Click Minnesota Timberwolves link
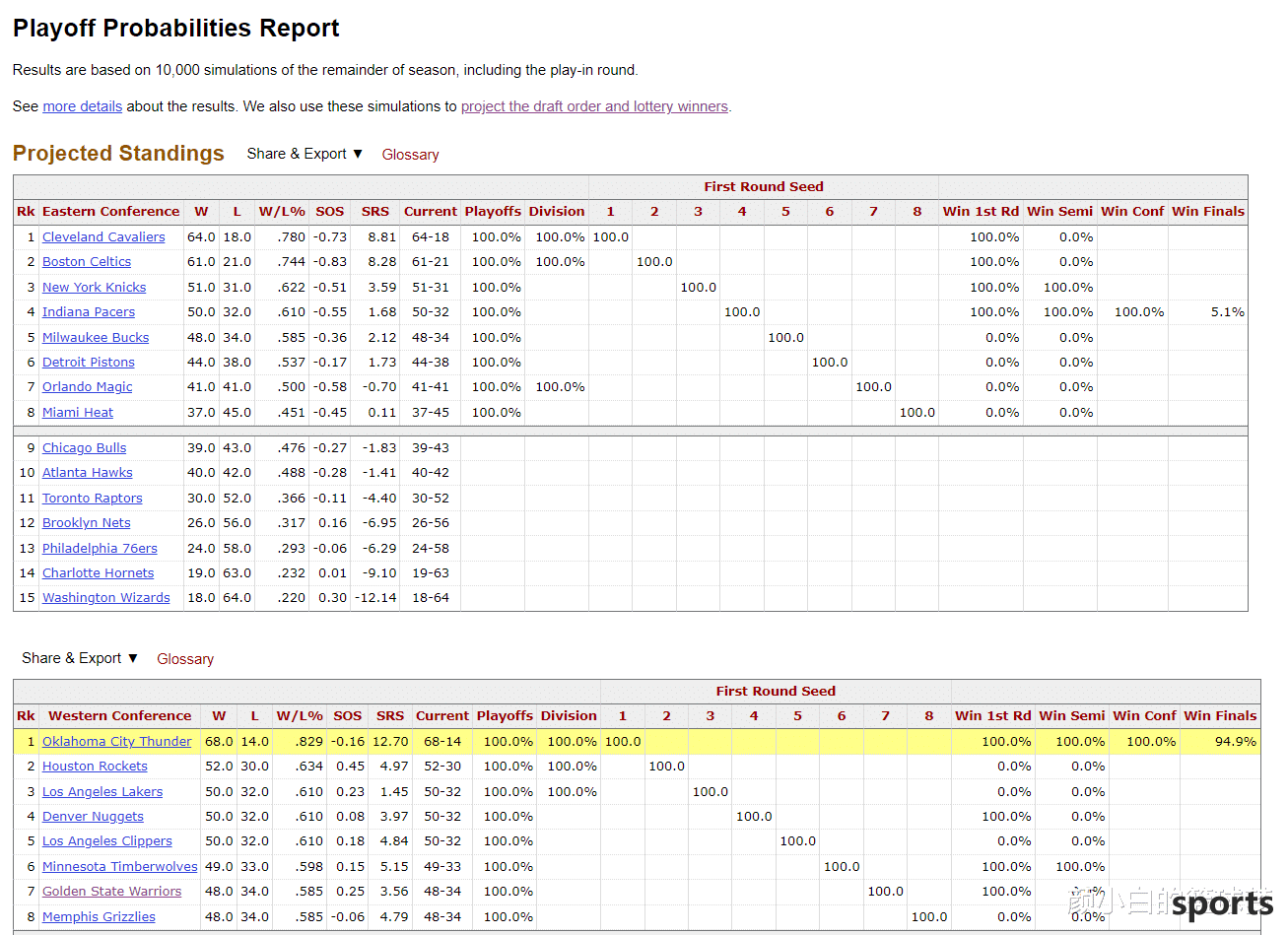The width and height of the screenshot is (1288, 935). tap(119, 867)
